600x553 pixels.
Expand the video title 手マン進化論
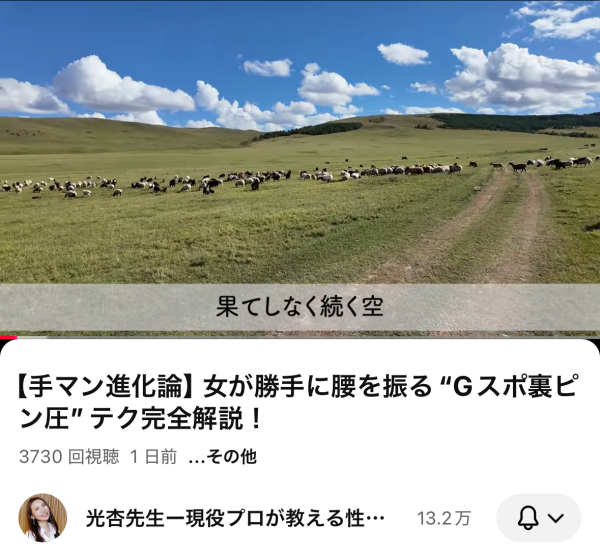[297, 403]
